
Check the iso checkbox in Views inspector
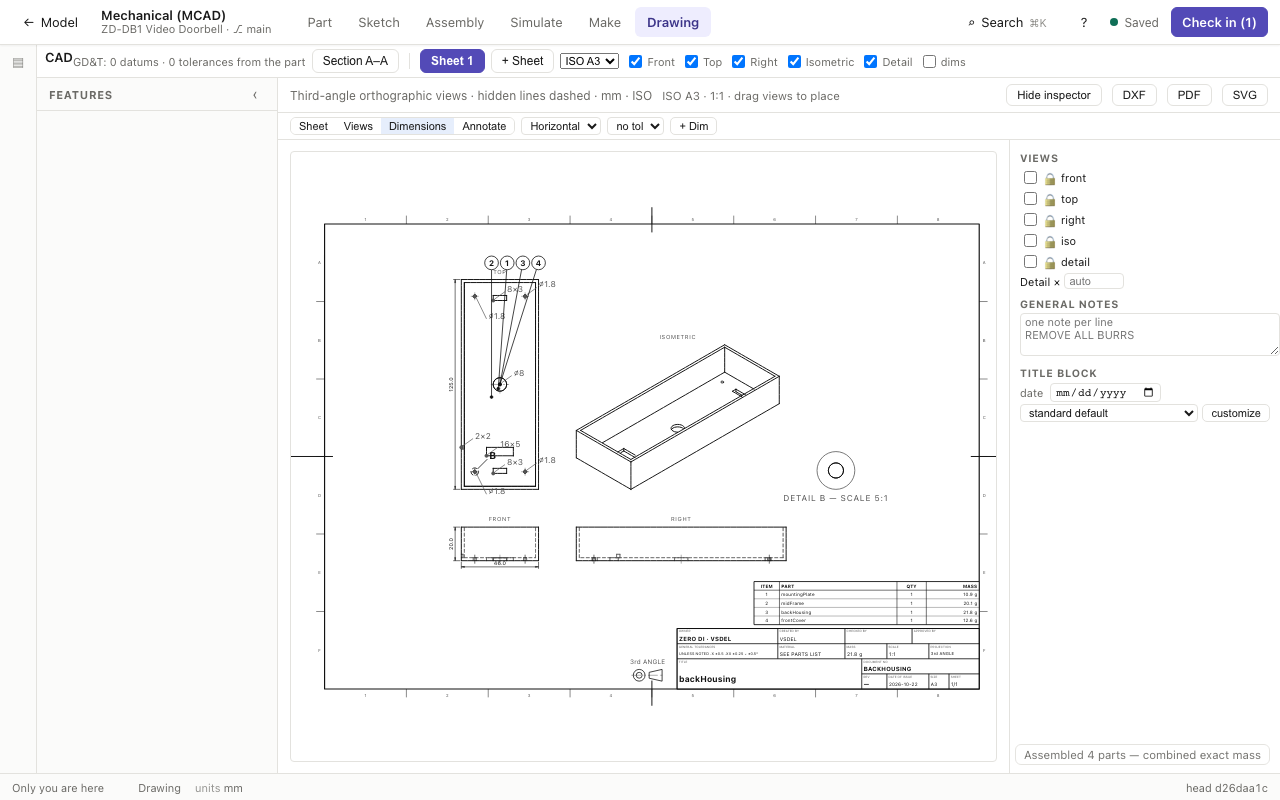point(1030,240)
